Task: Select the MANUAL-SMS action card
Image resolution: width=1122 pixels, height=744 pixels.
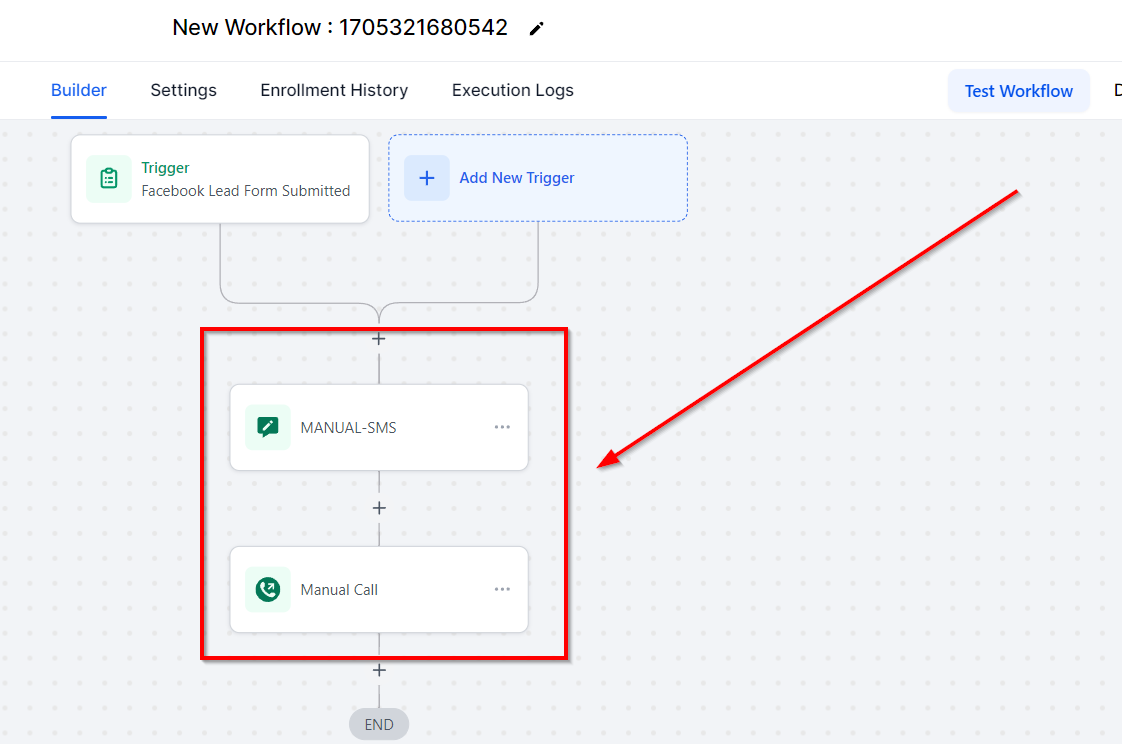Action: click(379, 427)
